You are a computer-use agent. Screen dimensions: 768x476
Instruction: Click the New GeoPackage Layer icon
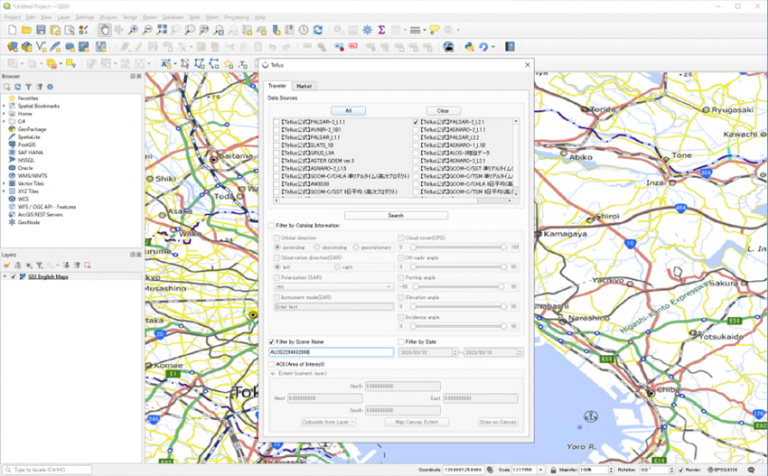coord(26,47)
